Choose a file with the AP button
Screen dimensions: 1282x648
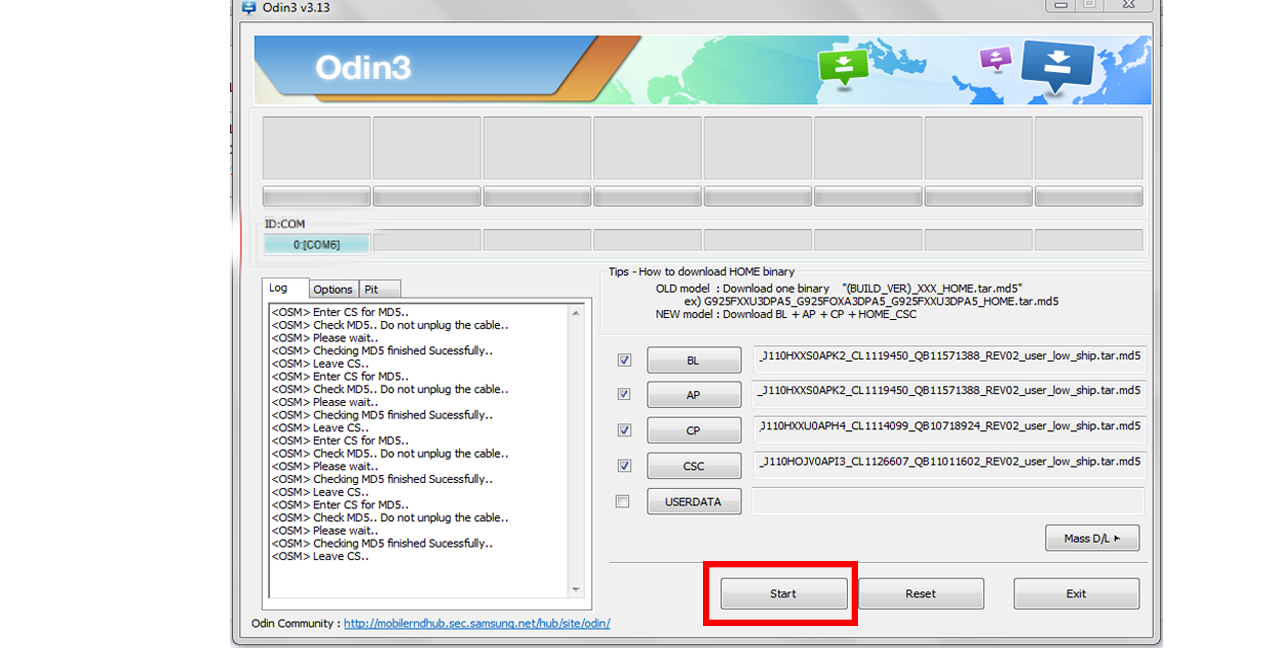point(694,395)
